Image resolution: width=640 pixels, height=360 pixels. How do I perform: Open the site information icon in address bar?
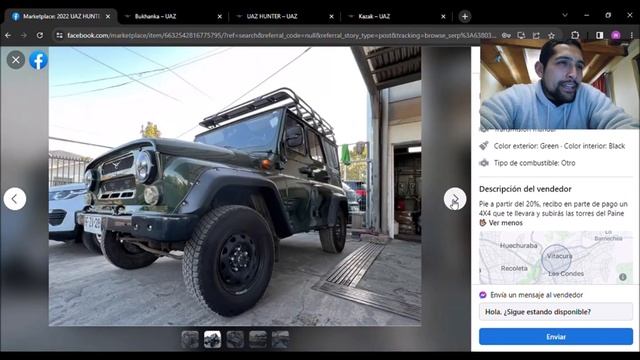[60, 36]
